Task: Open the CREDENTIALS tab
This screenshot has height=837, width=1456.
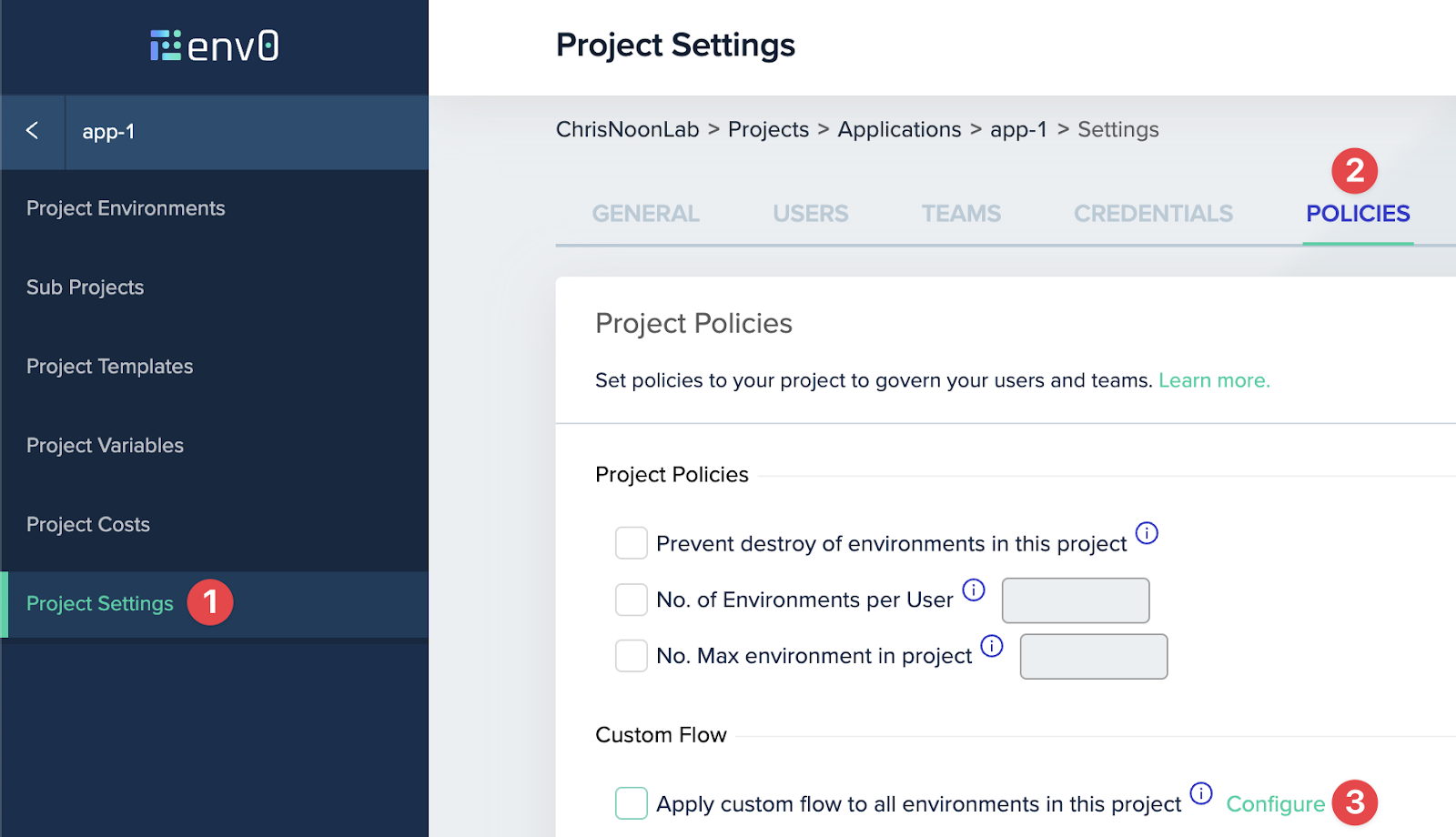Action: point(1152,214)
